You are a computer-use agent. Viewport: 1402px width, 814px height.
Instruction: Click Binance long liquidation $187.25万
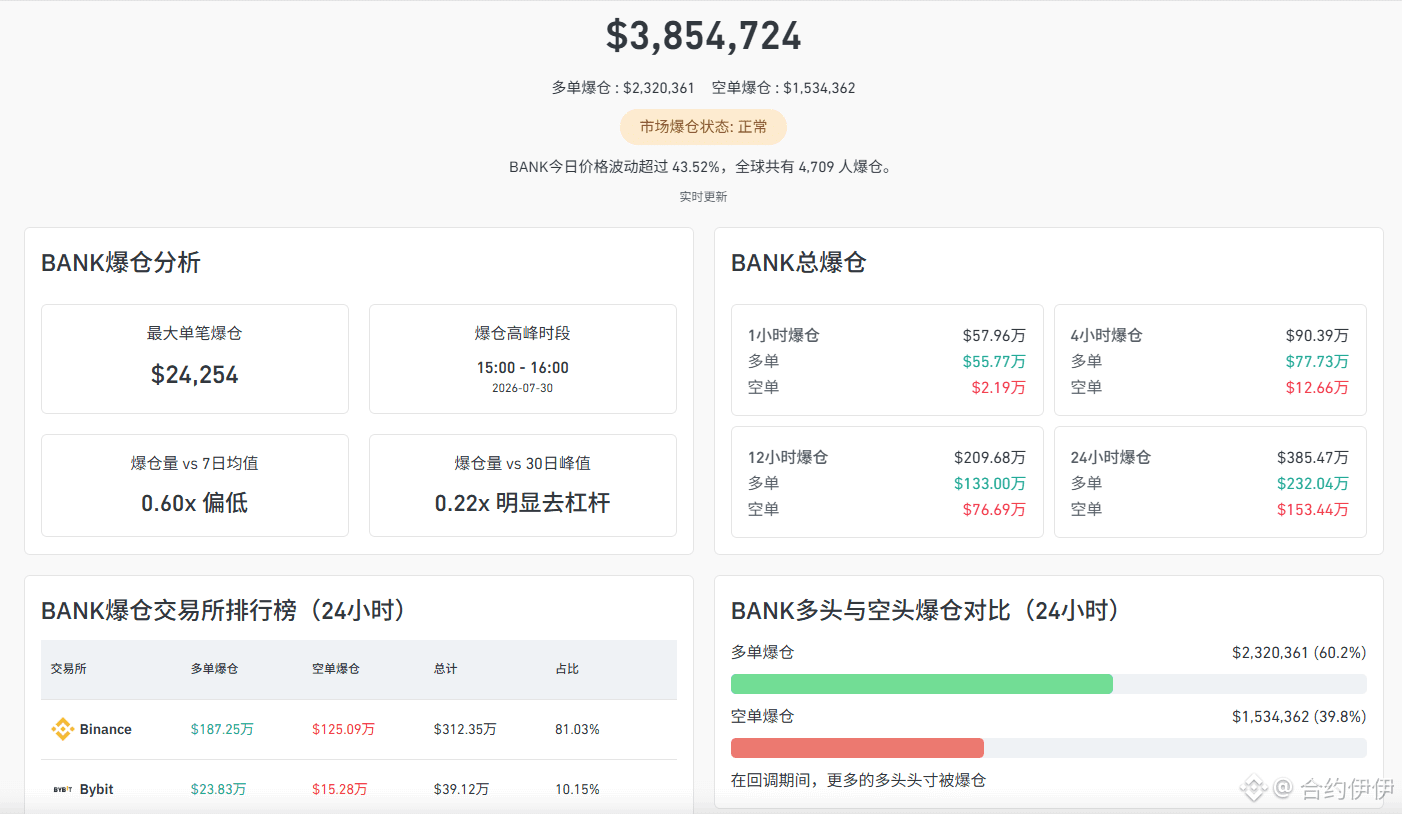[x=222, y=730]
